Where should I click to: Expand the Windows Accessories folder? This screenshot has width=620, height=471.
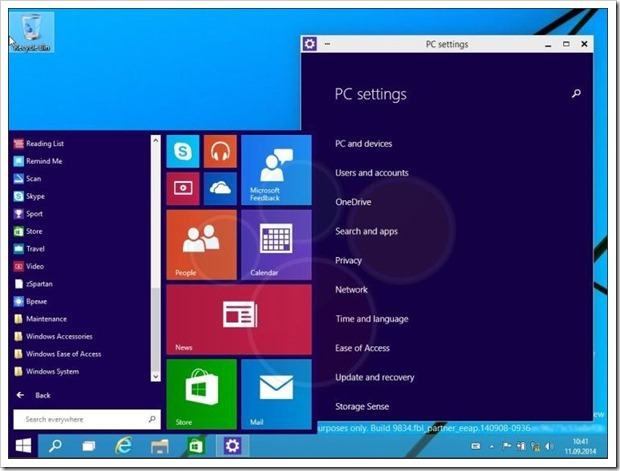click(x=59, y=337)
